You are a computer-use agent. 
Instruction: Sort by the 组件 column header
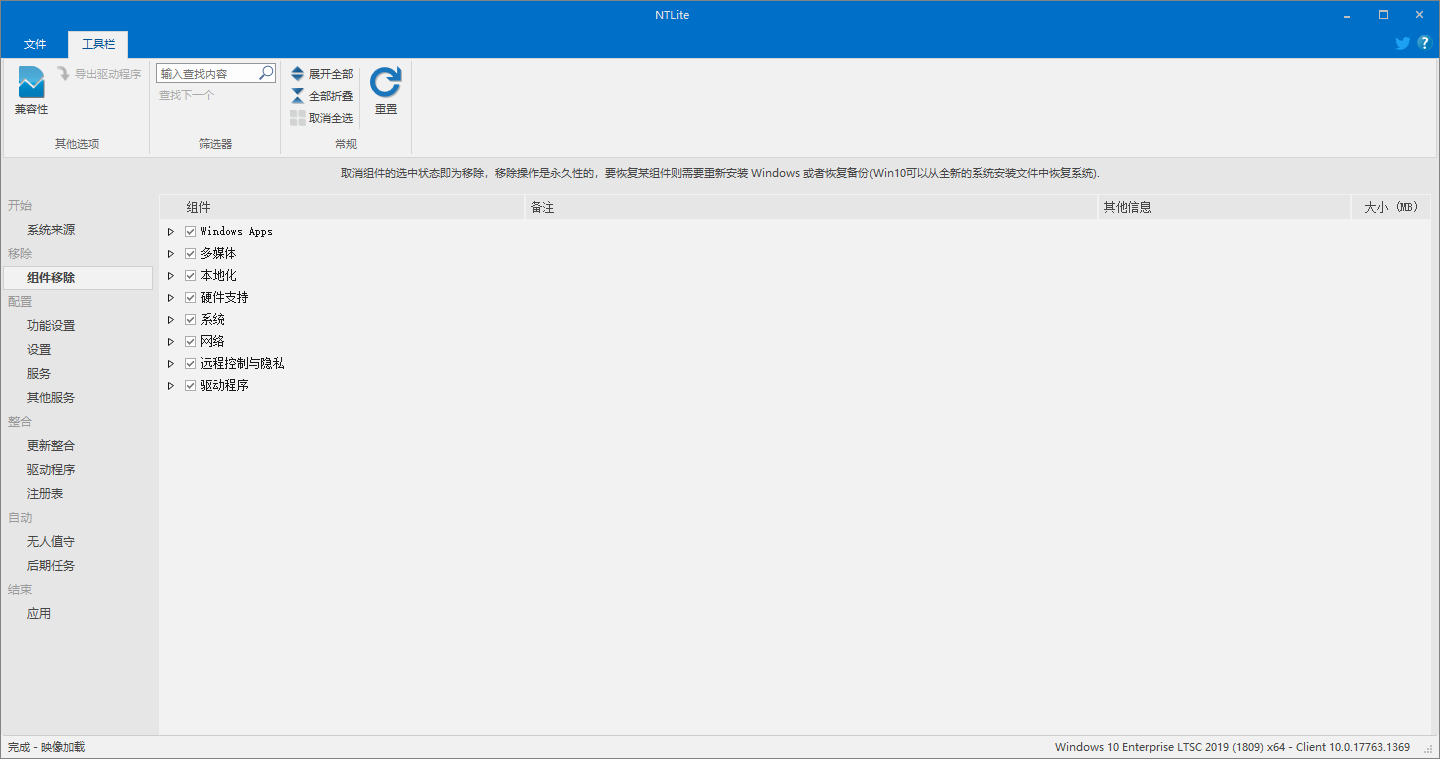pos(342,207)
